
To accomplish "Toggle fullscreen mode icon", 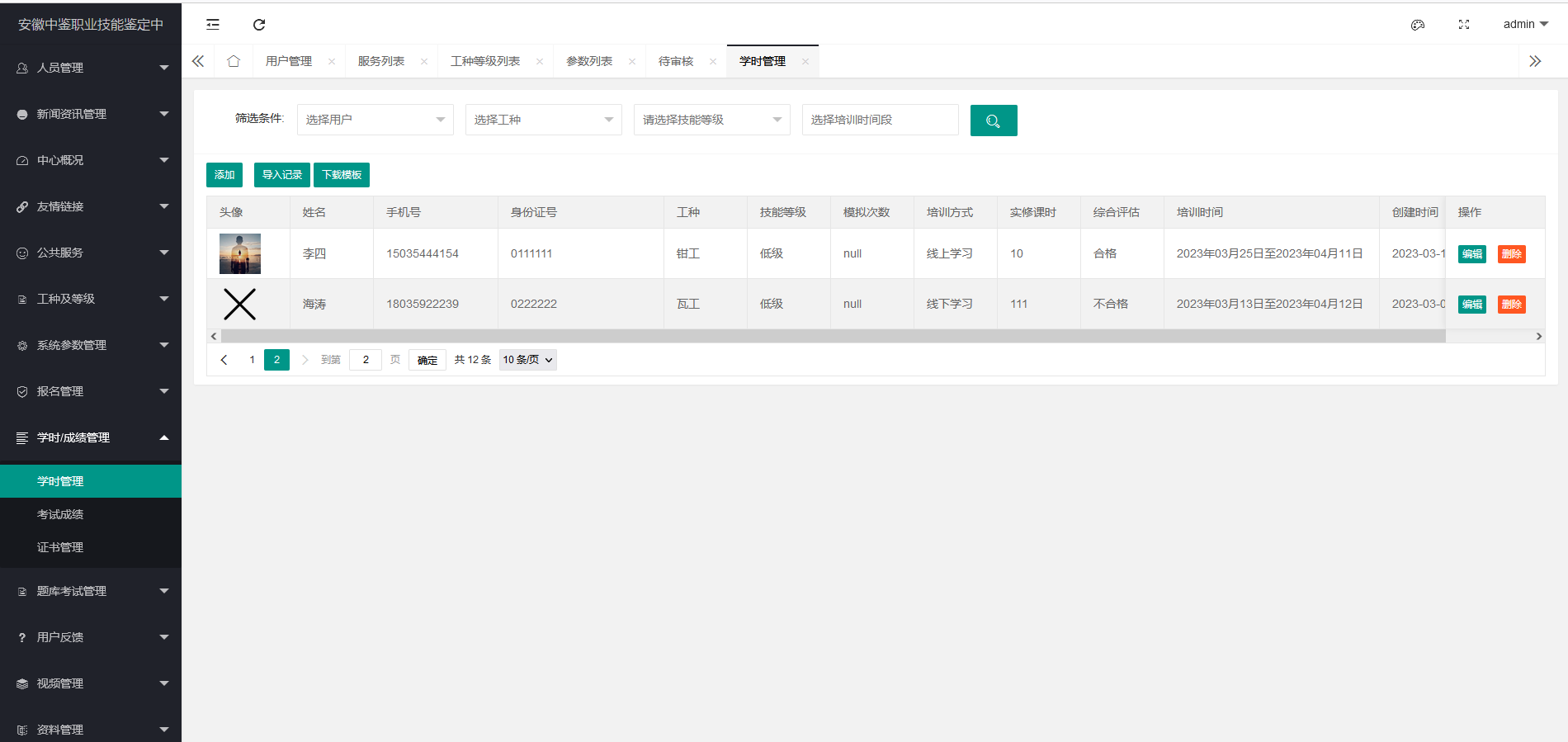I will (x=1464, y=25).
